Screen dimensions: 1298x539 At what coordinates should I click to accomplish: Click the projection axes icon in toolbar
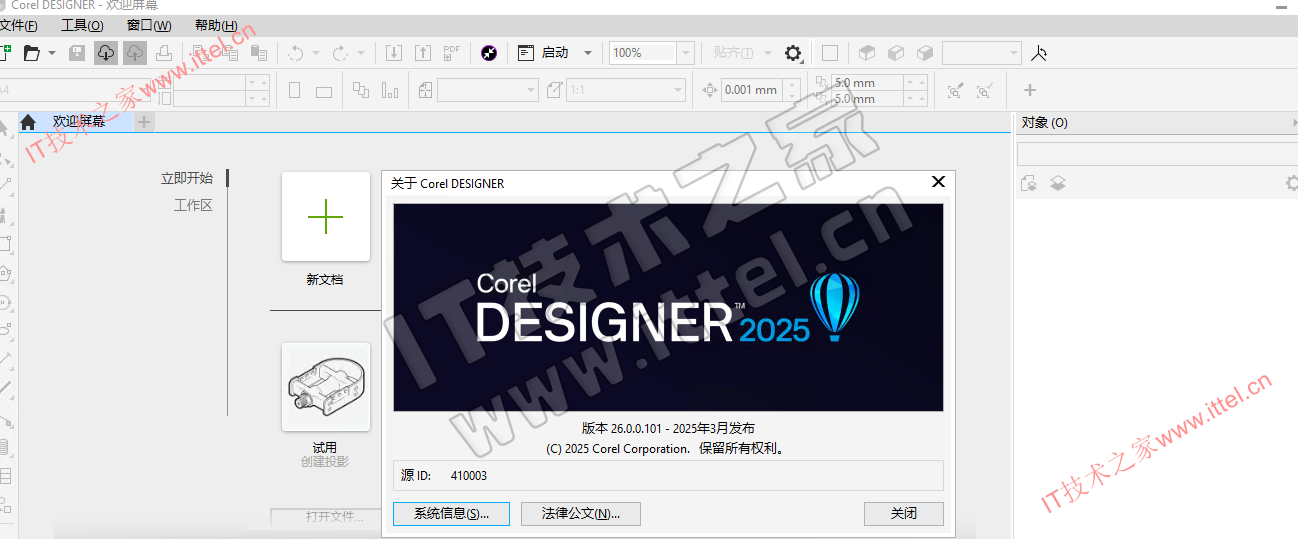[x=1039, y=53]
